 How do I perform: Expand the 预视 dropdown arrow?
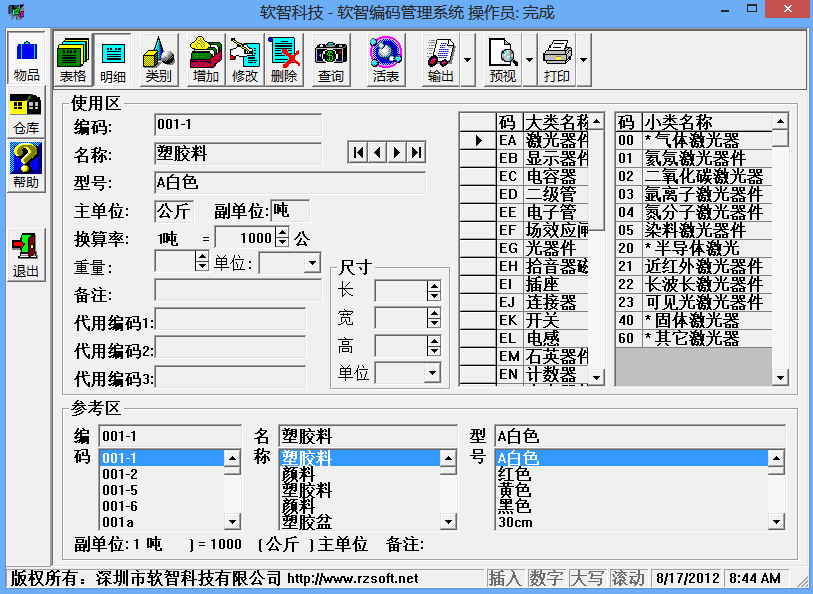(x=529, y=60)
